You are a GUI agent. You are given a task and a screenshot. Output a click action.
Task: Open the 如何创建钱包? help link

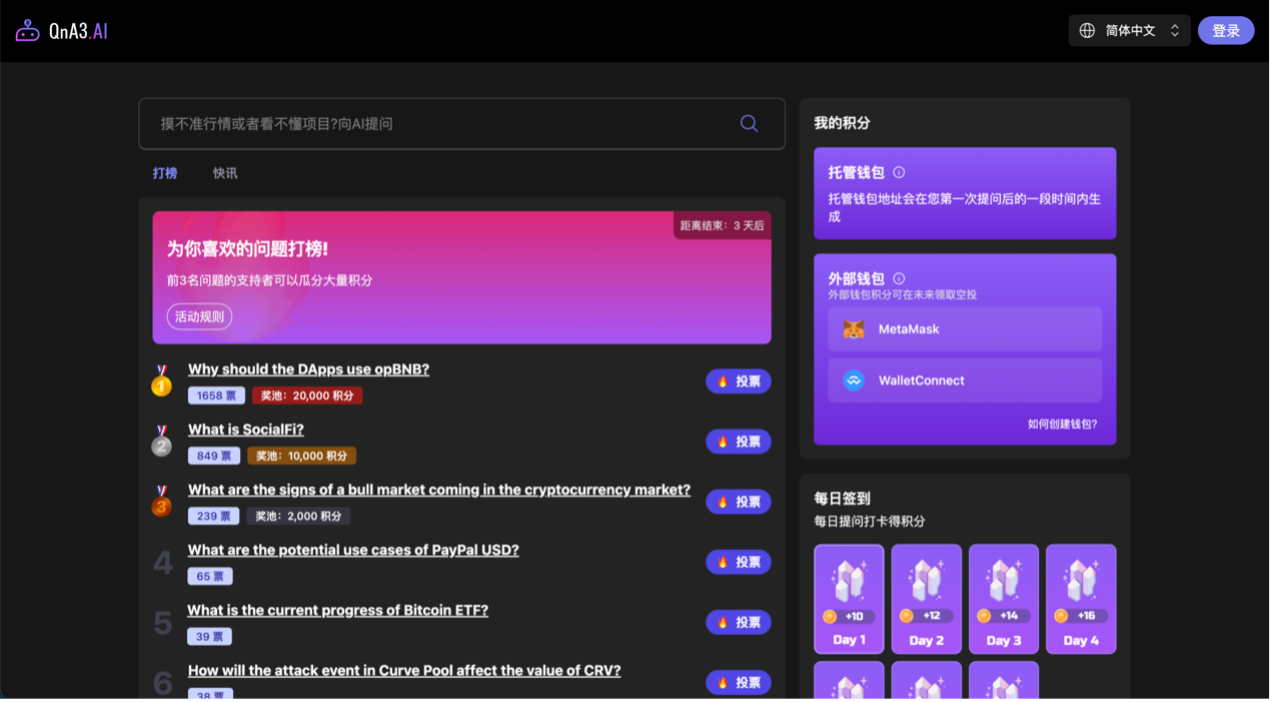[x=1062, y=424]
